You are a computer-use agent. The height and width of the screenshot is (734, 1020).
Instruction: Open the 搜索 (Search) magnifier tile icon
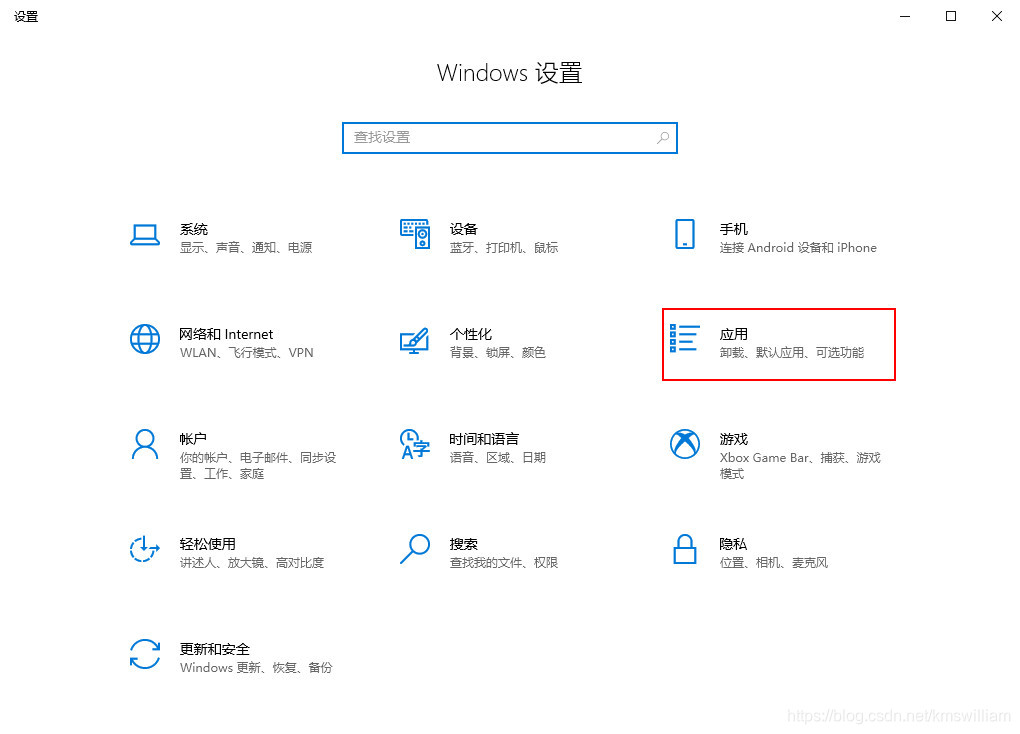point(415,551)
